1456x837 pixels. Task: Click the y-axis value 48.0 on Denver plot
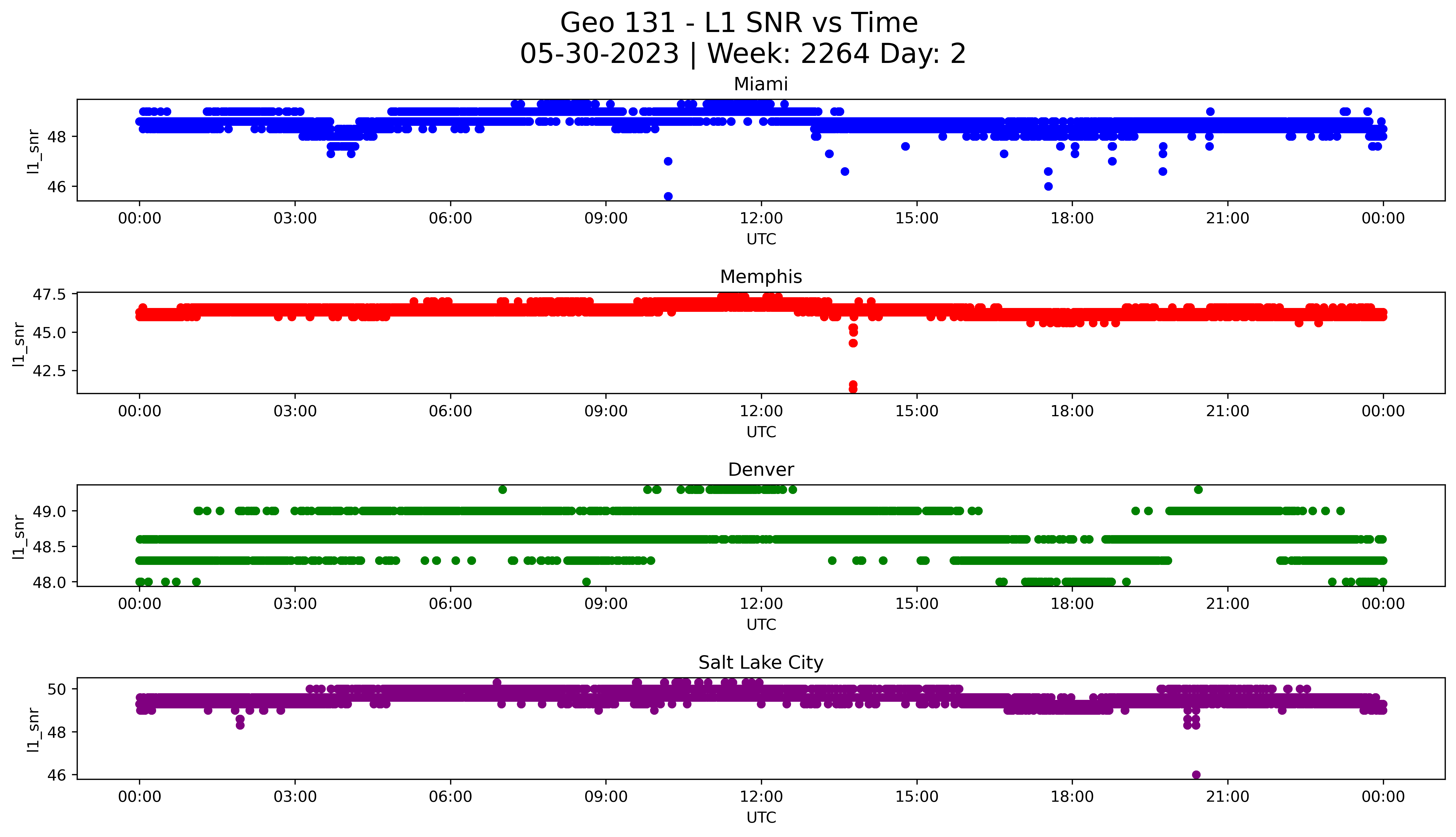point(49,582)
